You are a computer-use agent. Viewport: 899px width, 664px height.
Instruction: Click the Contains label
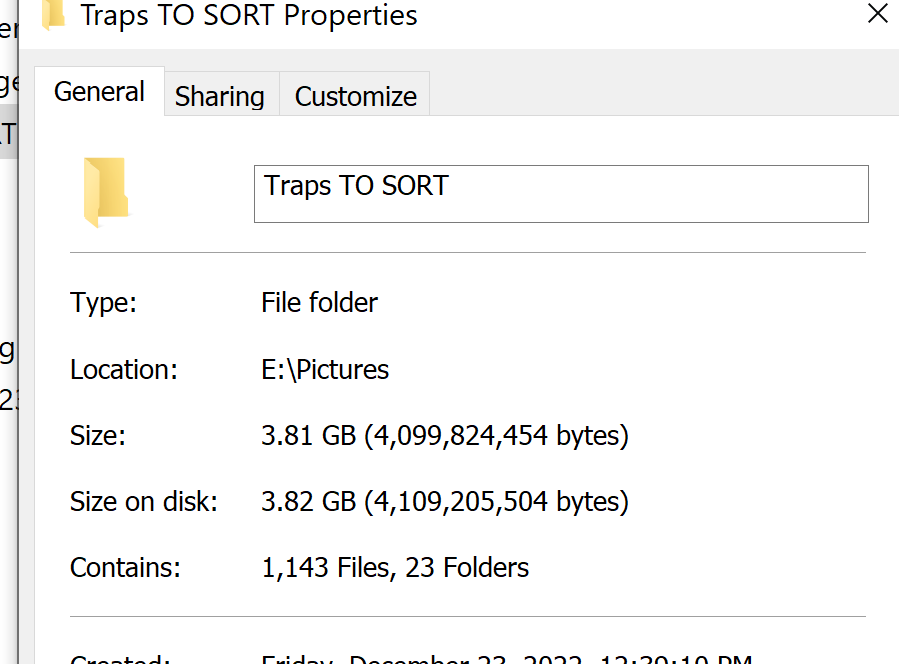coord(125,568)
